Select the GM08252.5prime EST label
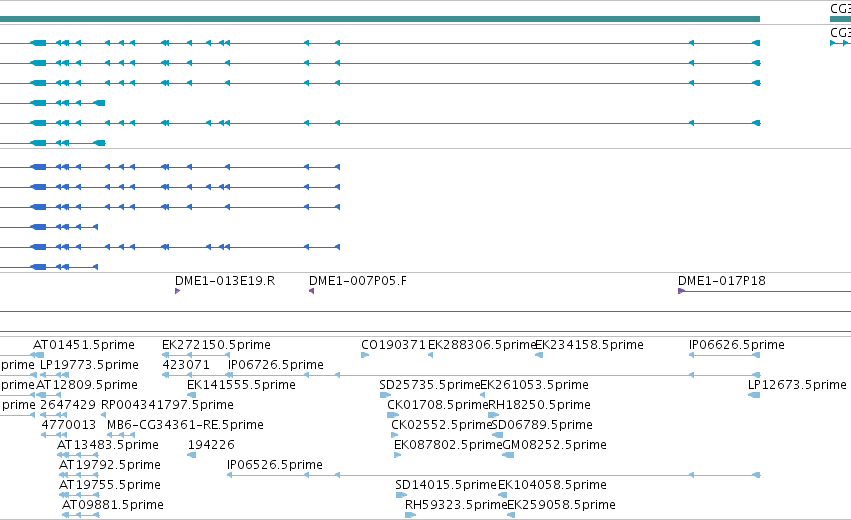Screen dimensions: 851x520 tap(554, 445)
